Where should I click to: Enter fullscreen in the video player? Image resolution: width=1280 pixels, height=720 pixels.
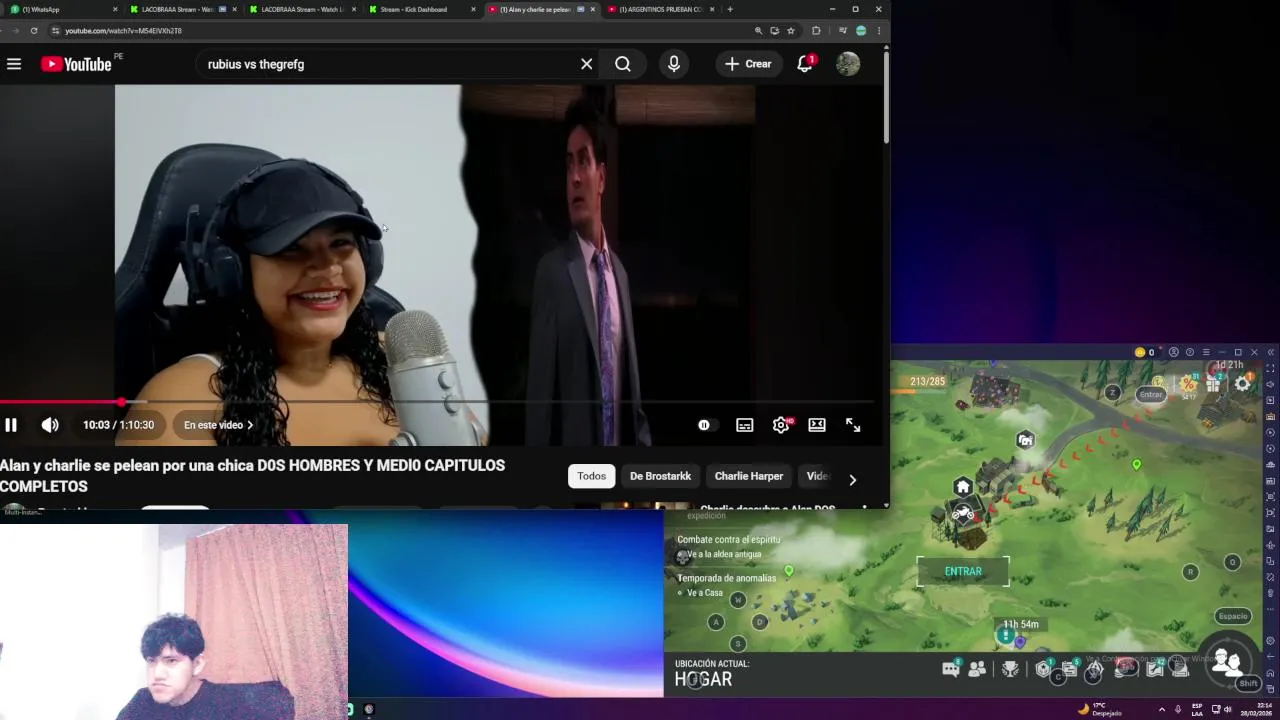tap(853, 425)
